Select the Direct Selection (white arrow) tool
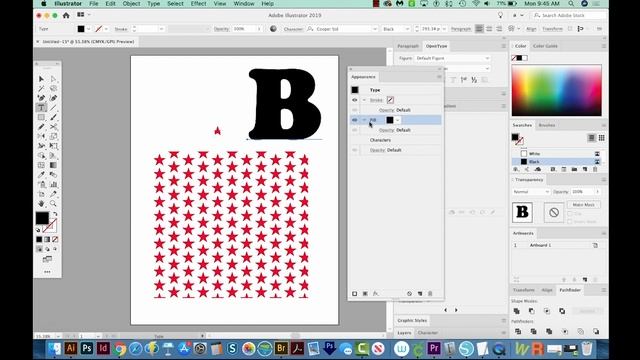The height and width of the screenshot is (360, 640). (x=53, y=79)
